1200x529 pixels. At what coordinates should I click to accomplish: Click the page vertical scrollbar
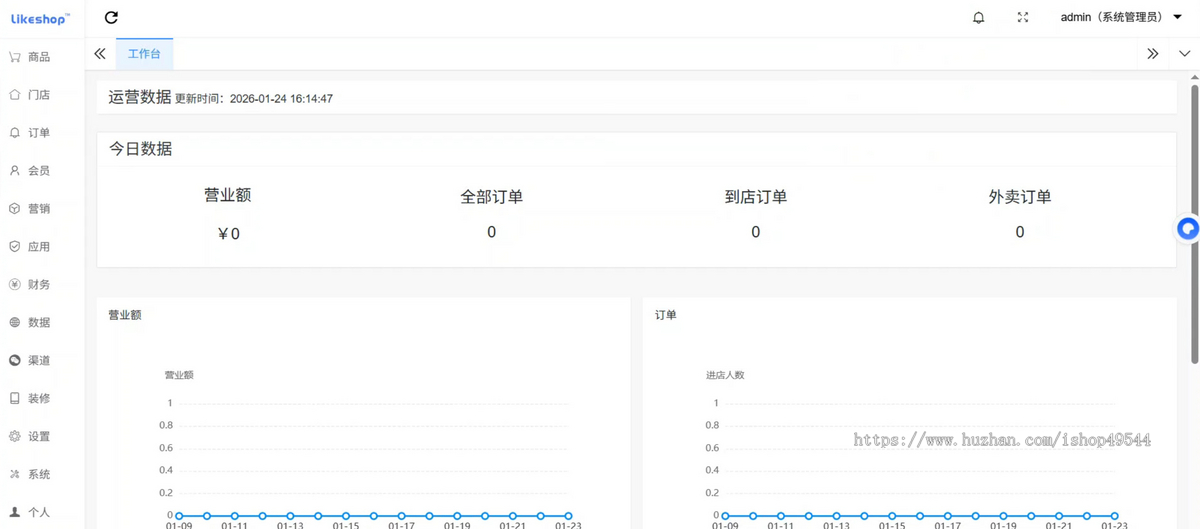(x=1194, y=225)
